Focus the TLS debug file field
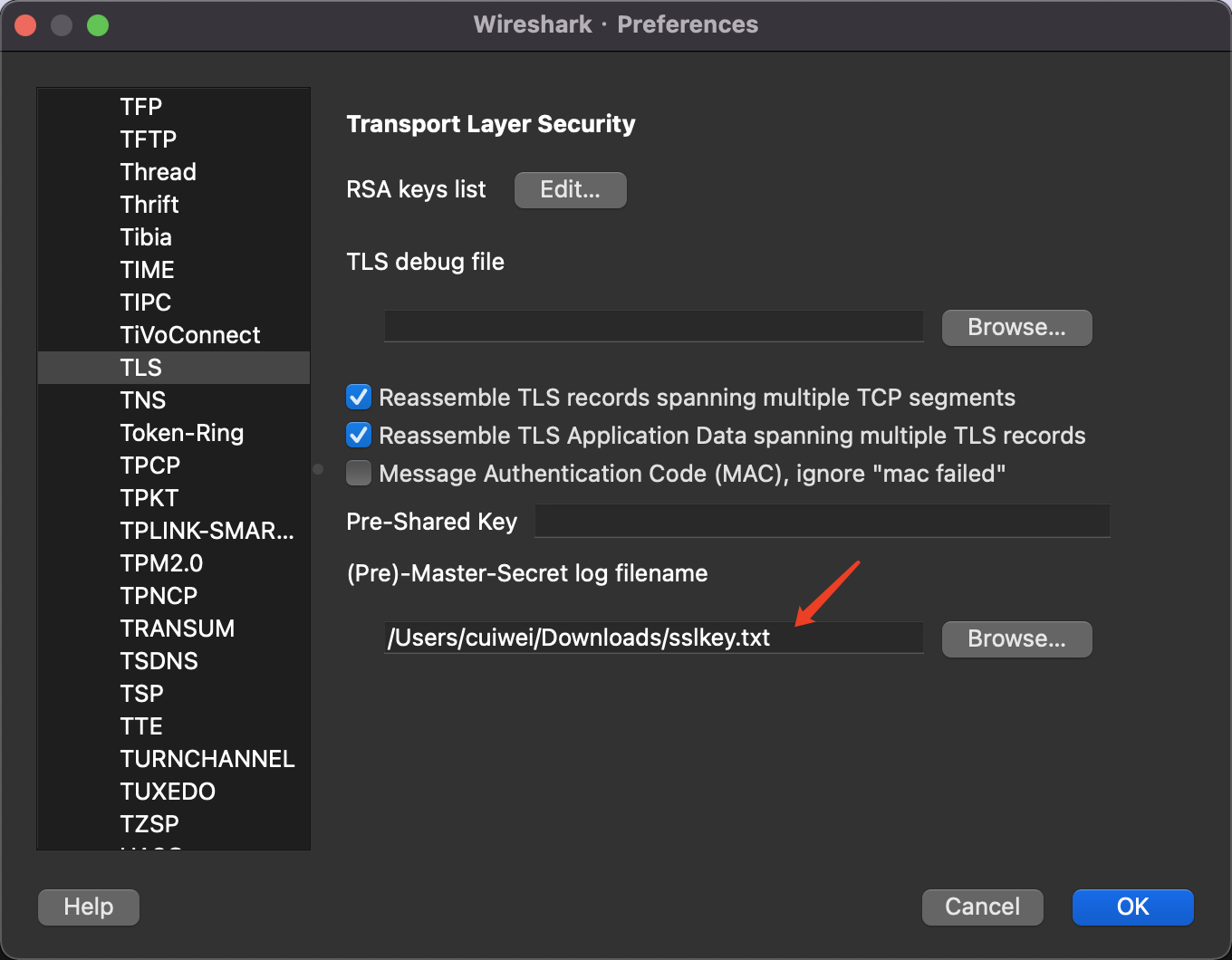This screenshot has height=960, width=1232. [654, 327]
